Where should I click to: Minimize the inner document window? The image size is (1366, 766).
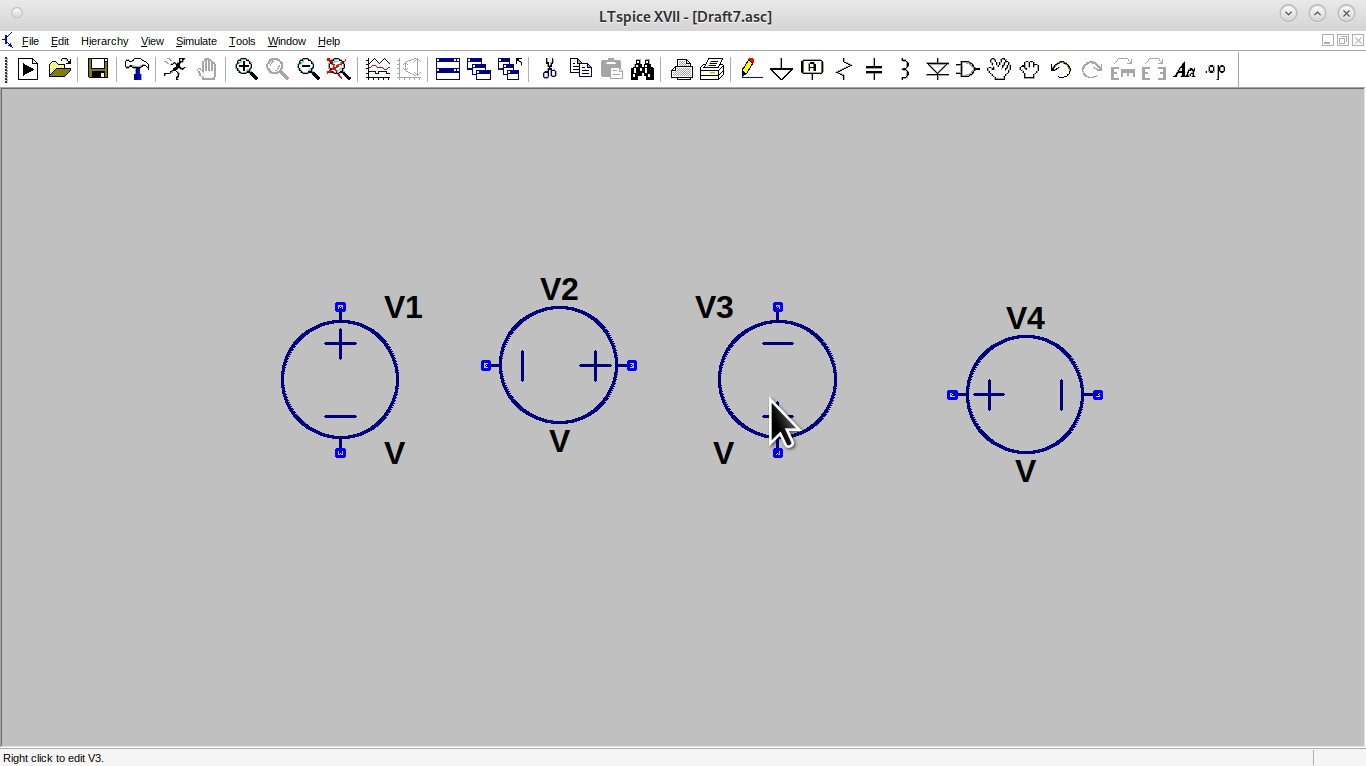click(1328, 40)
